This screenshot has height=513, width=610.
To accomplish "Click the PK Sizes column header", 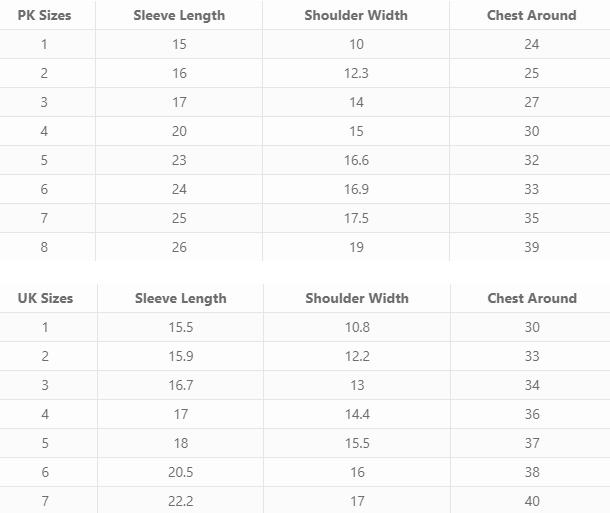I will [x=44, y=16].
